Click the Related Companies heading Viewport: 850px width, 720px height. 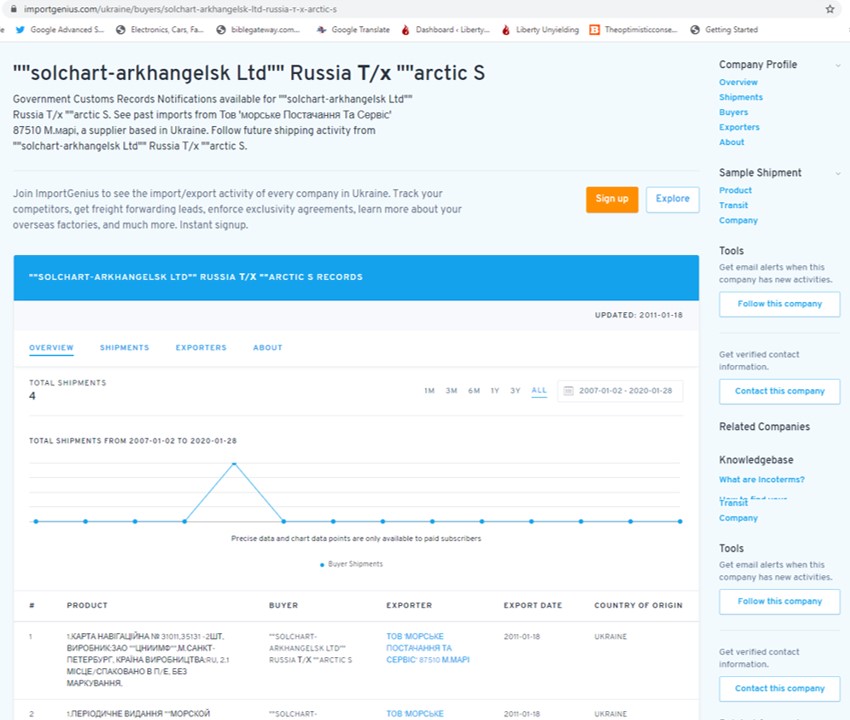pos(764,427)
